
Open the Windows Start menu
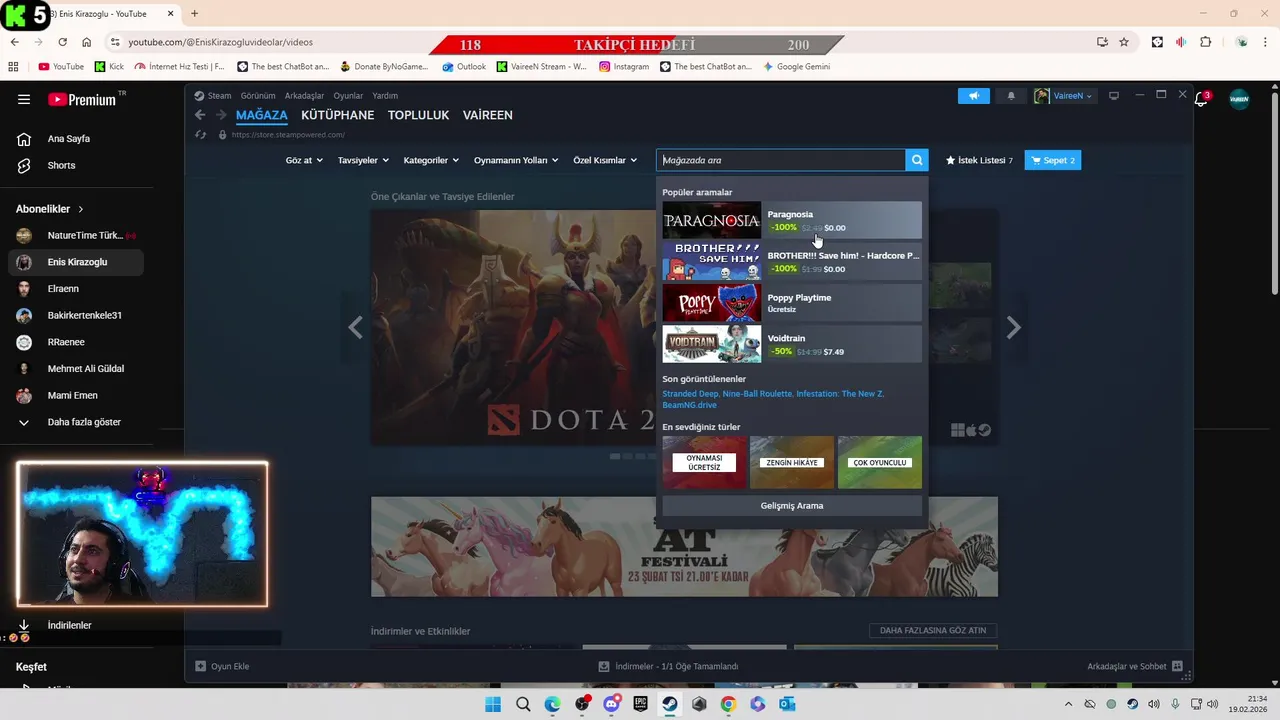point(493,704)
